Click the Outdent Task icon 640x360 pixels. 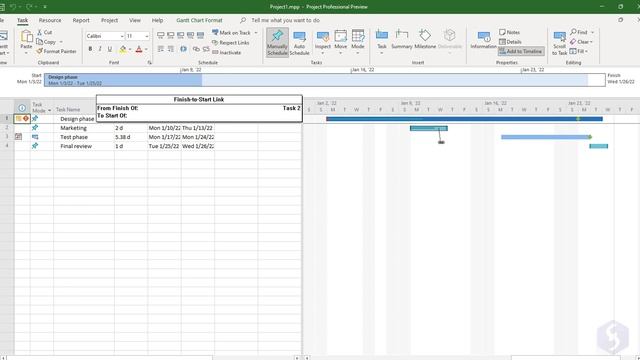[161, 49]
